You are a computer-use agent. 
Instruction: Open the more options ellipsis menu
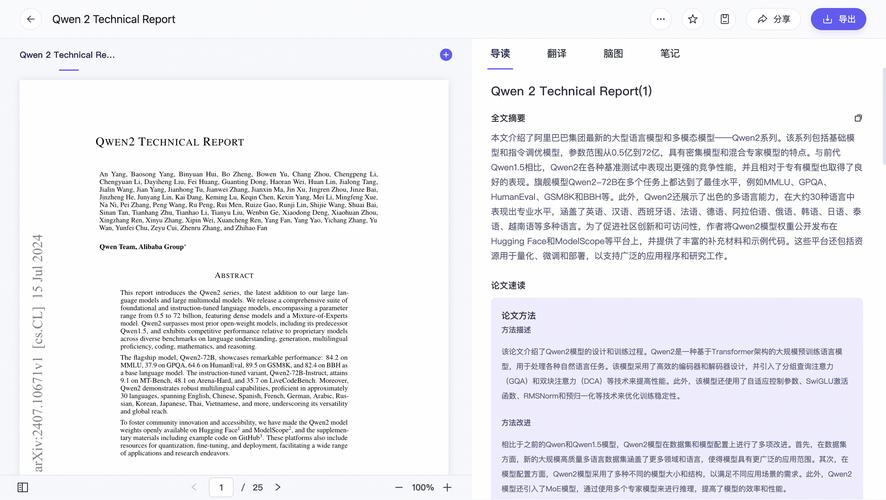pos(661,19)
